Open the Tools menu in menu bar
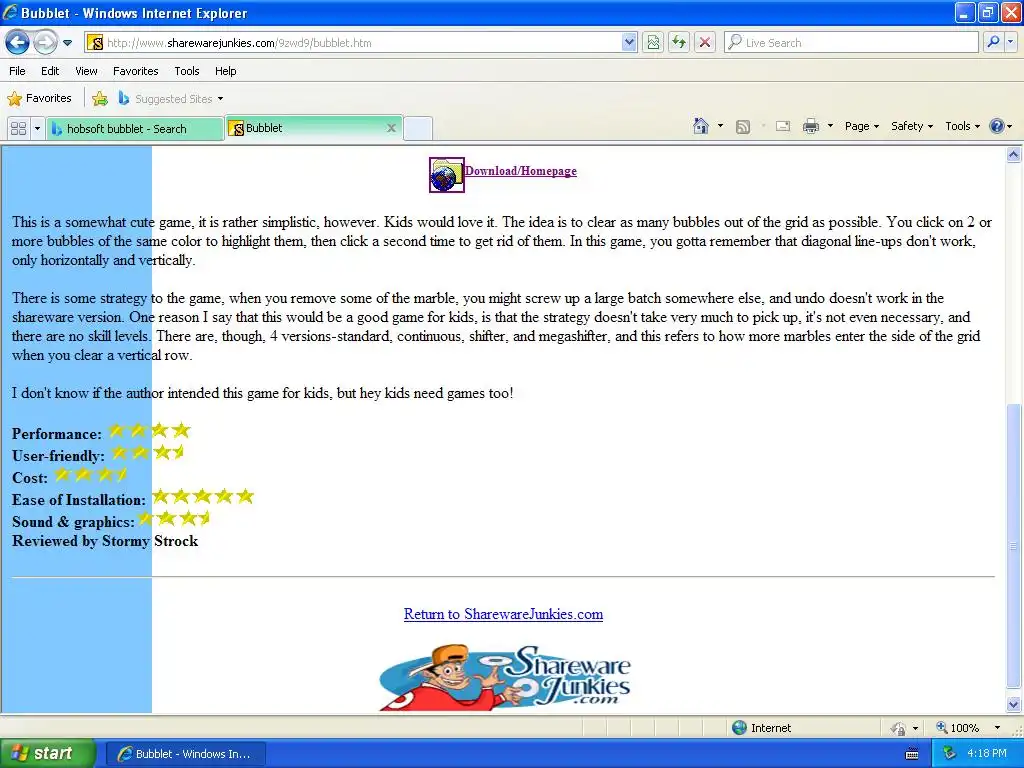The image size is (1024, 768). point(187,71)
